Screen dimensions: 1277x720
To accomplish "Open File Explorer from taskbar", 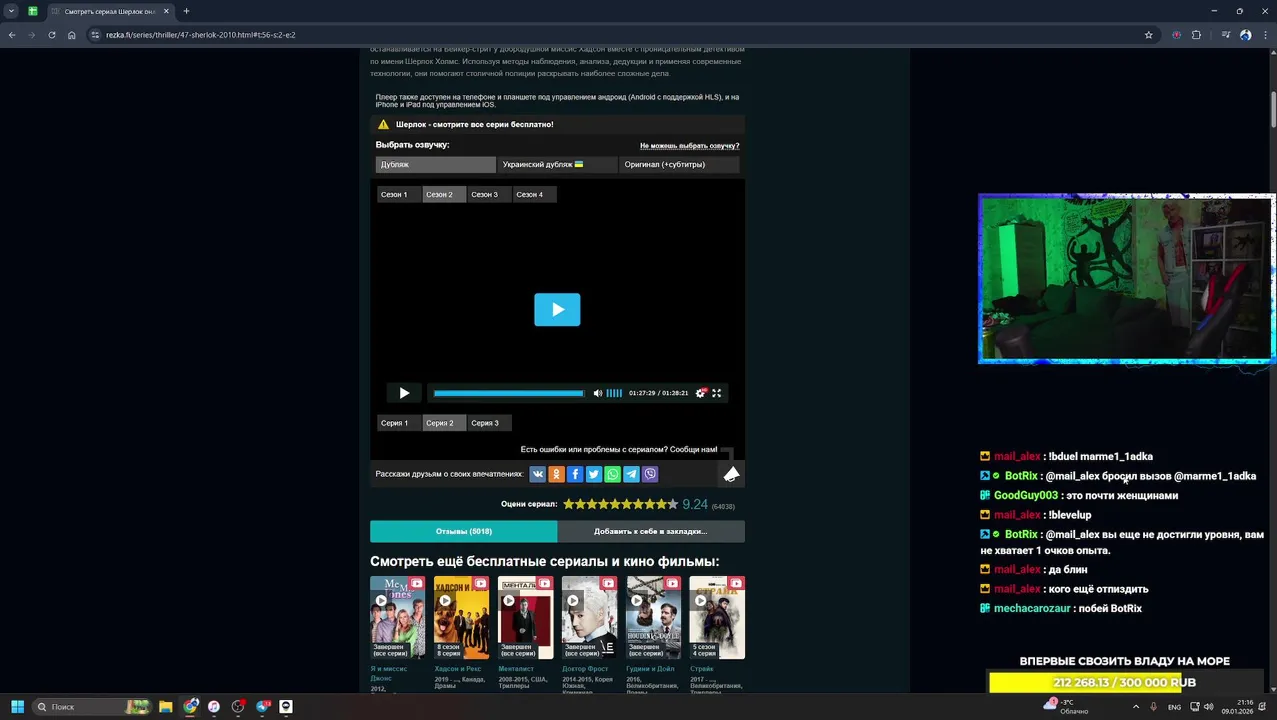I will (165, 707).
